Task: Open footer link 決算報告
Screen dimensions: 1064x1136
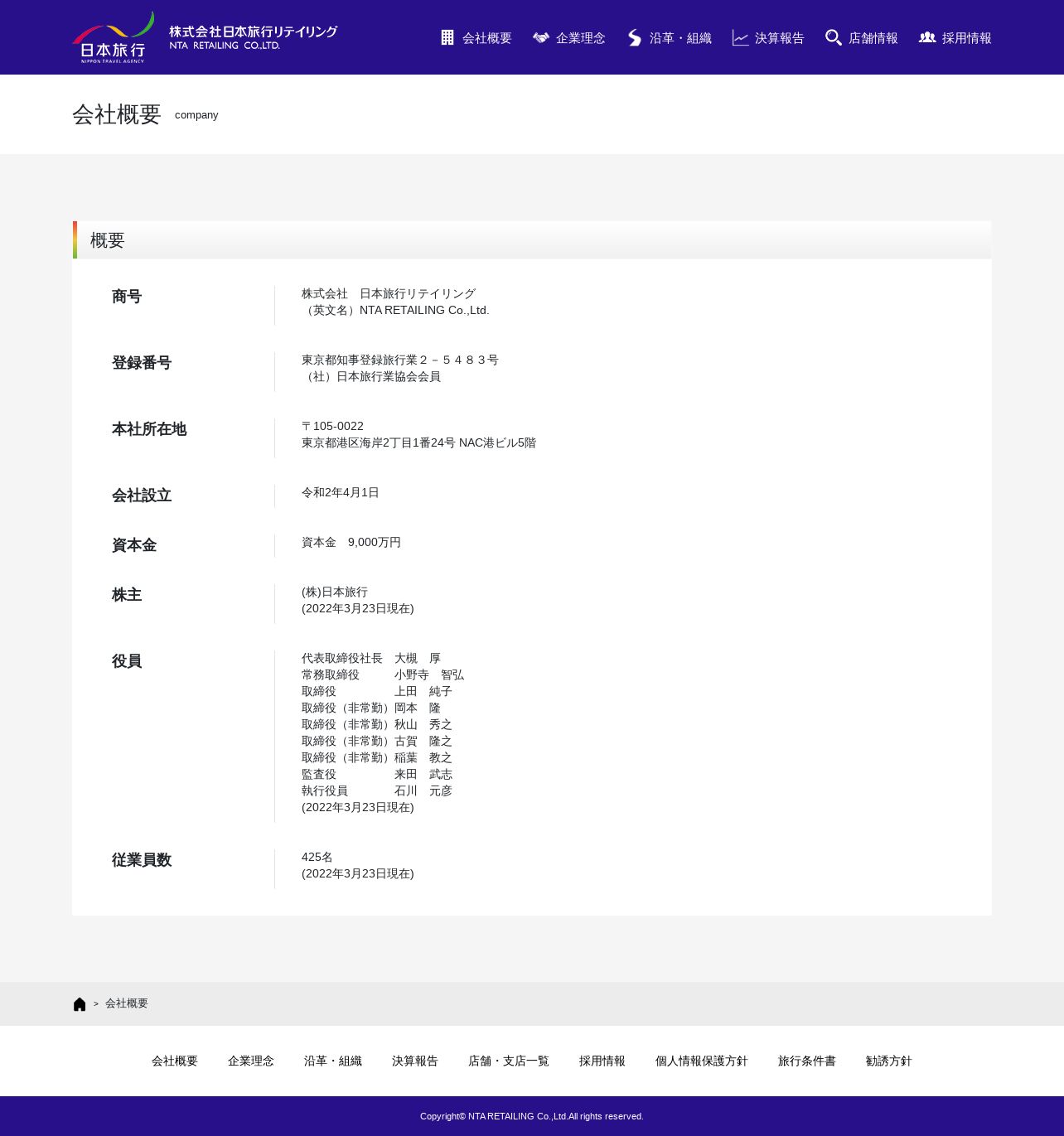Action: coord(415,1061)
